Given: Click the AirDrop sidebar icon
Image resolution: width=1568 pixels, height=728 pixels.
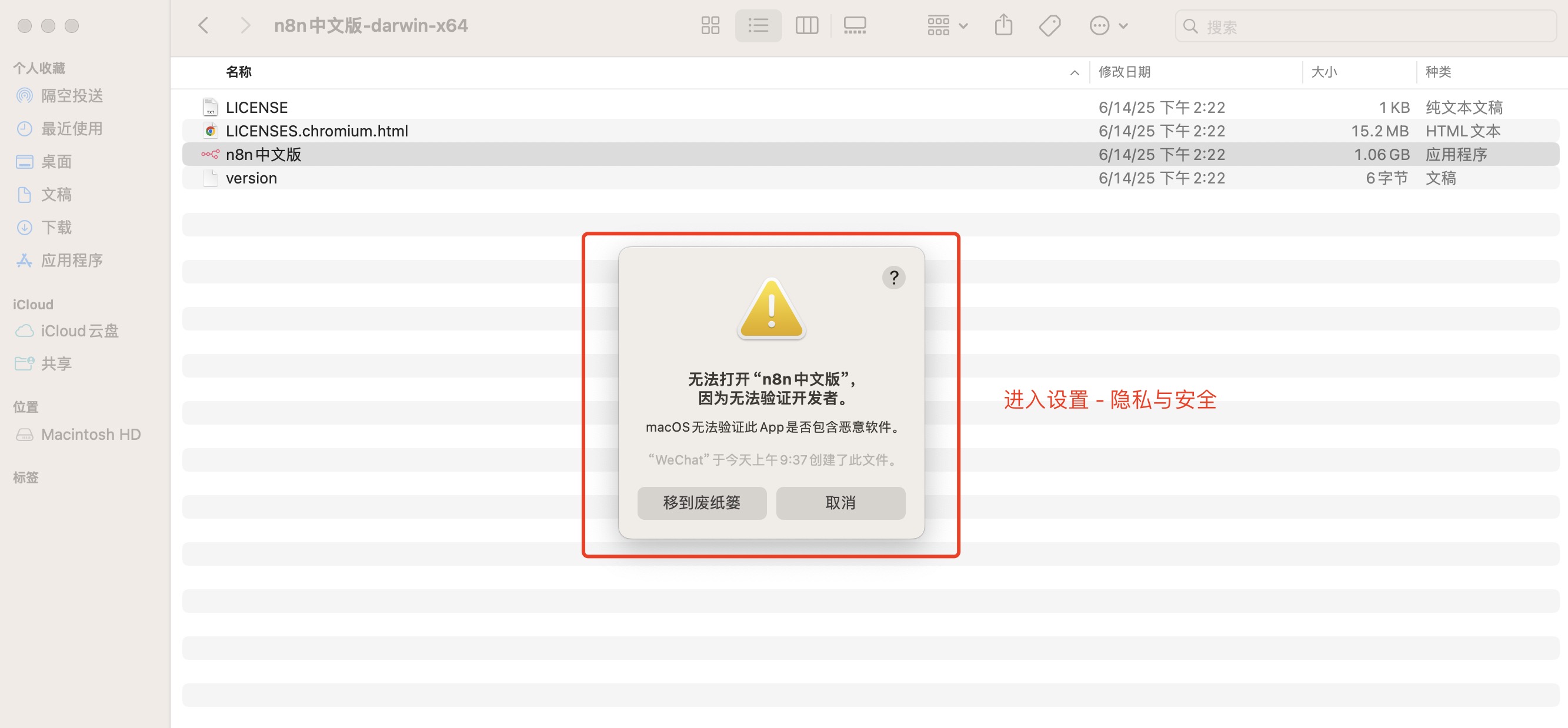Looking at the screenshot, I should (24, 96).
